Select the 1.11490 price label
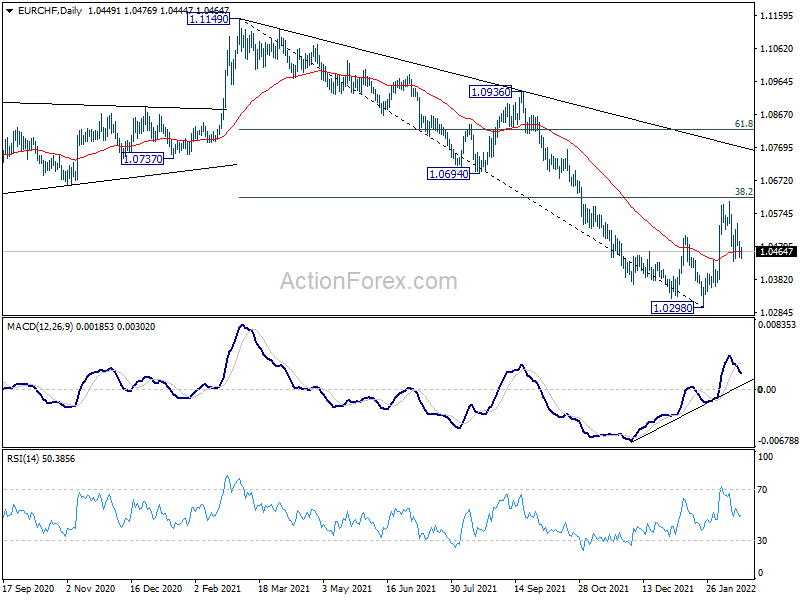Viewport: 800px width, 600px height. point(208,19)
